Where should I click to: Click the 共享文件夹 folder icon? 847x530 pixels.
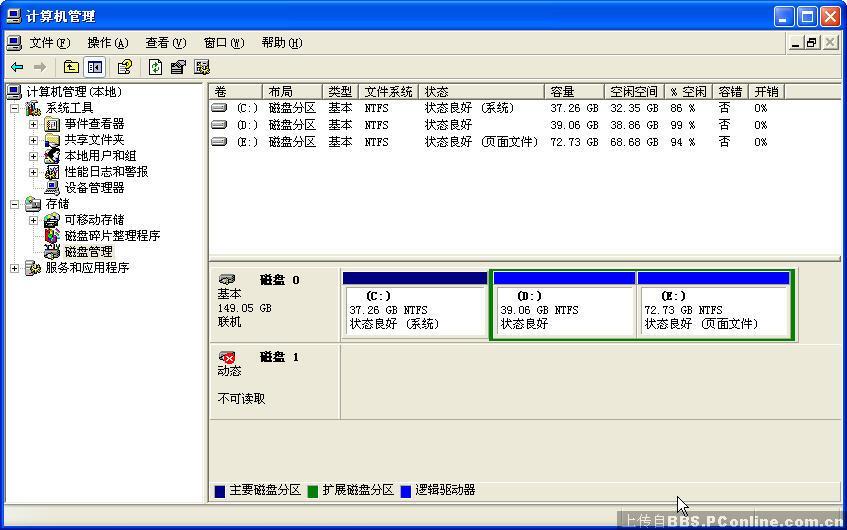click(x=52, y=140)
